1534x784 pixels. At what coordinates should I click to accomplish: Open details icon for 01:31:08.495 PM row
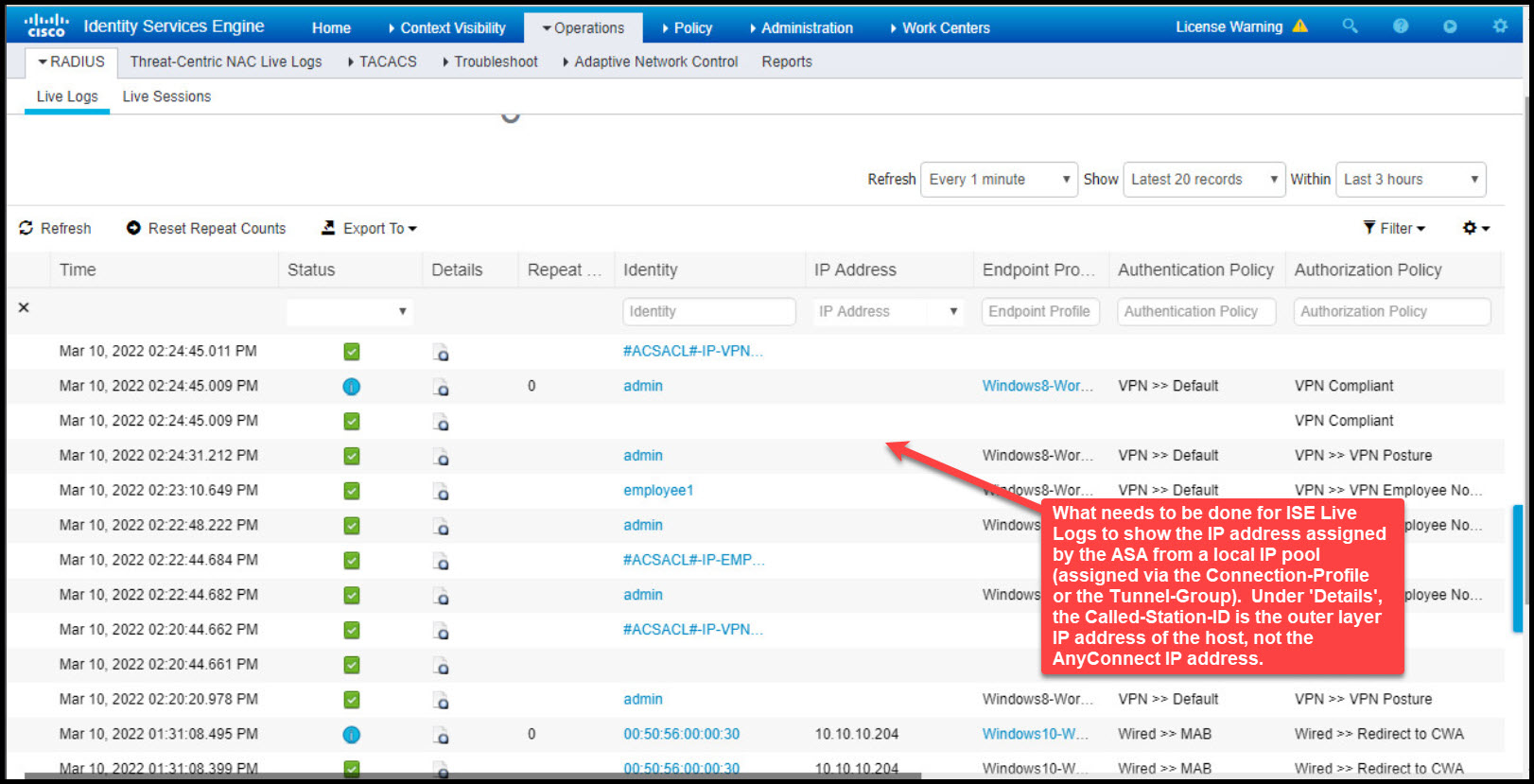(x=441, y=736)
